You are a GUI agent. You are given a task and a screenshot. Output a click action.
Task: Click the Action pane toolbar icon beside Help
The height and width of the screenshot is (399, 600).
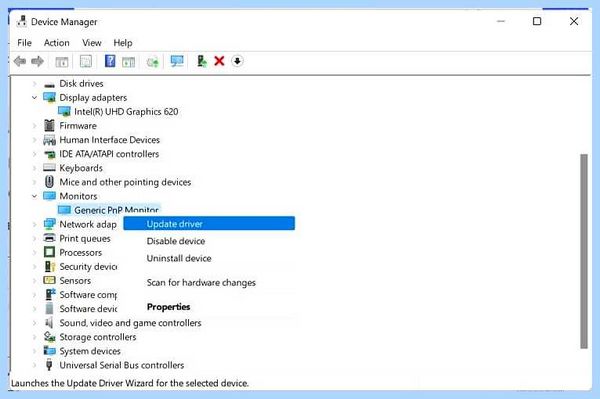[x=128, y=62]
